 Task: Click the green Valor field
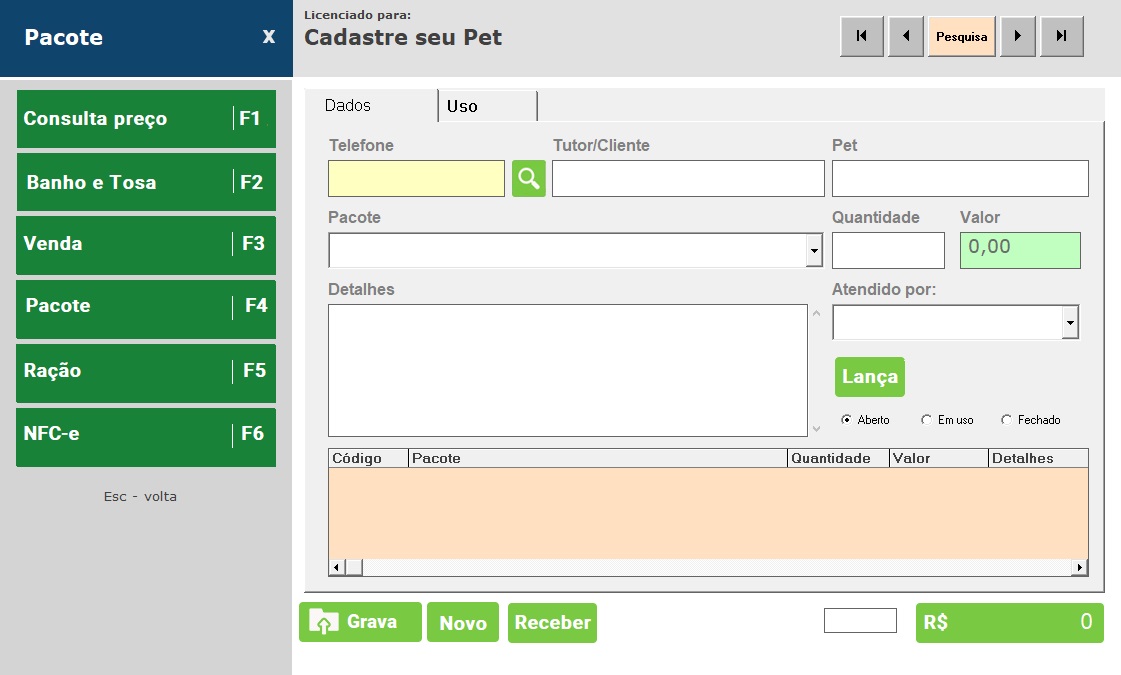pyautogui.click(x=1020, y=250)
